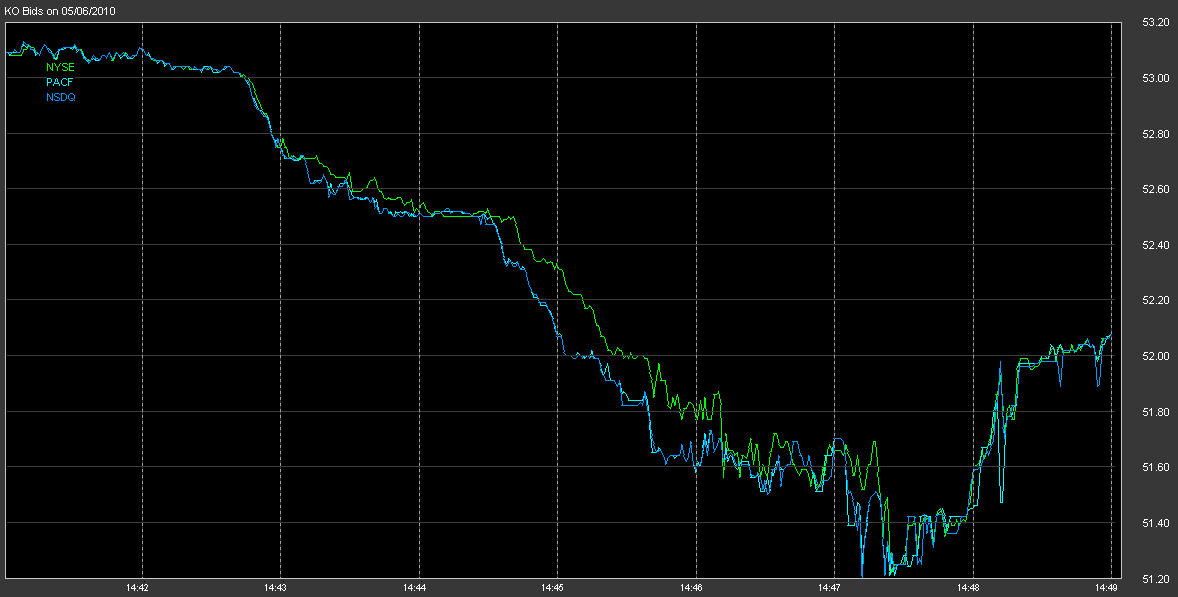This screenshot has height=597, width=1178.
Task: Select the NSDQ legend label
Action: [x=61, y=98]
